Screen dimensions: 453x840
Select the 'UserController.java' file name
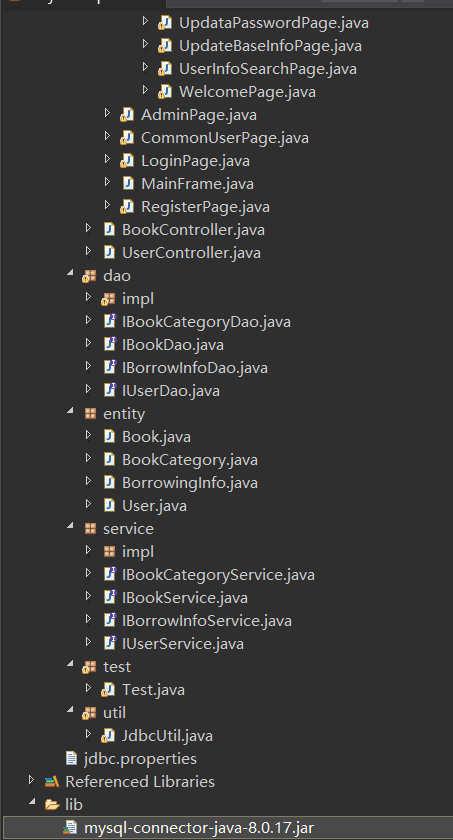click(191, 253)
